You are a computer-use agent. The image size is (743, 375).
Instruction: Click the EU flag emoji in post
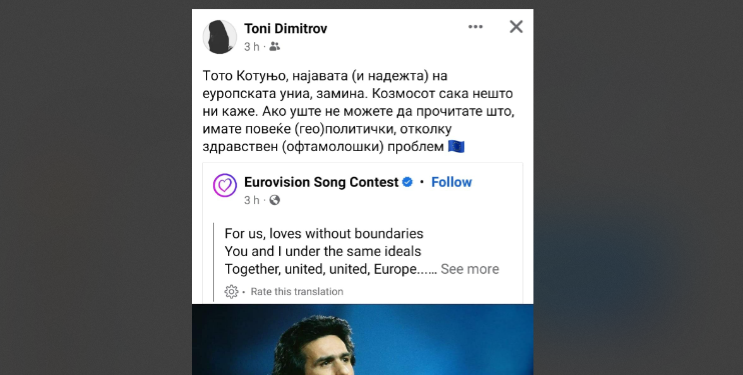click(x=456, y=147)
